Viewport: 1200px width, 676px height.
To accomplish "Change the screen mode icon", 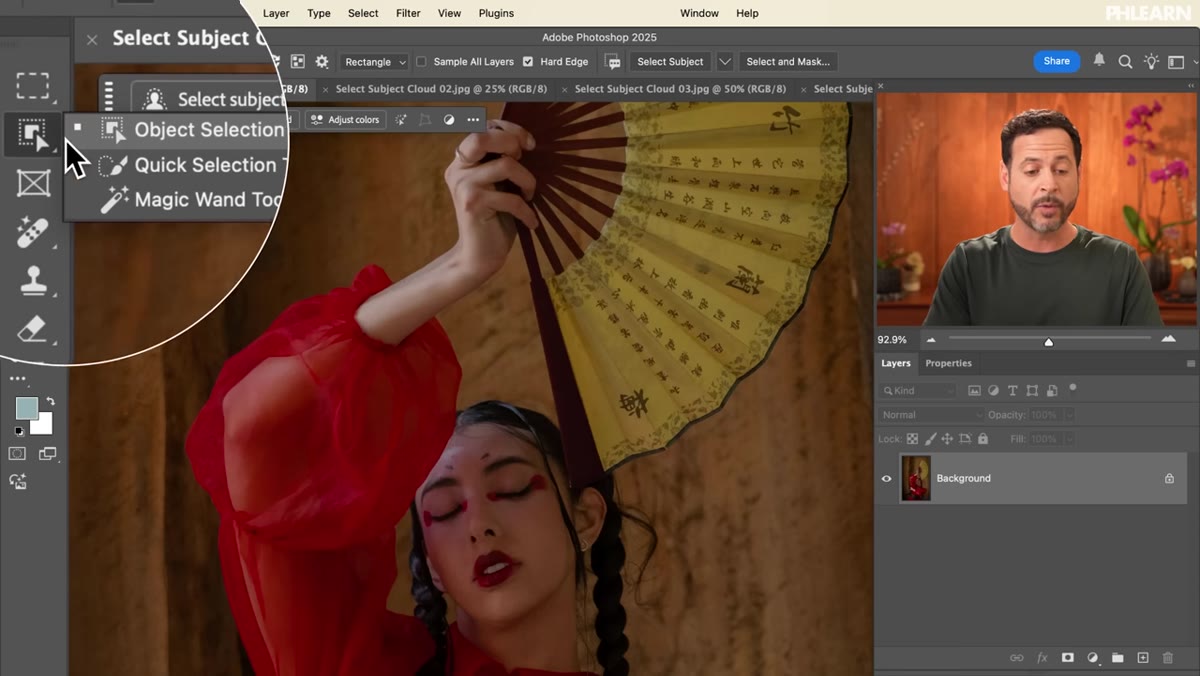I will coord(47,454).
